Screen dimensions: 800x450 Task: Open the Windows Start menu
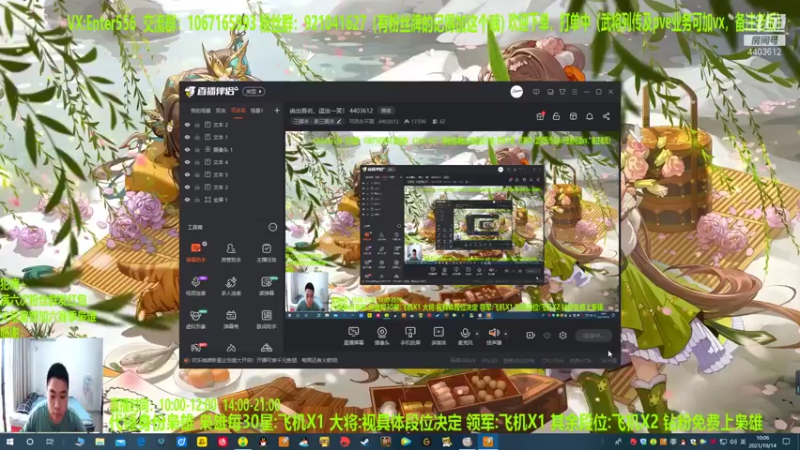point(10,442)
